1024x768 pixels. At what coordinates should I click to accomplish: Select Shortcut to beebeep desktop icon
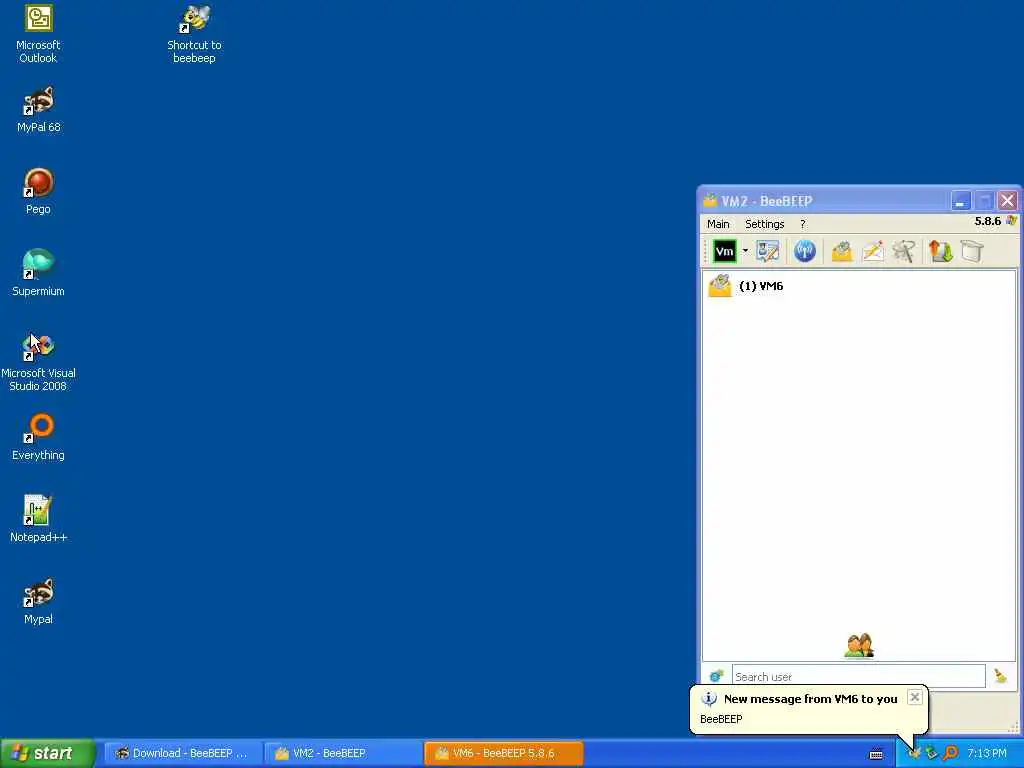[194, 34]
